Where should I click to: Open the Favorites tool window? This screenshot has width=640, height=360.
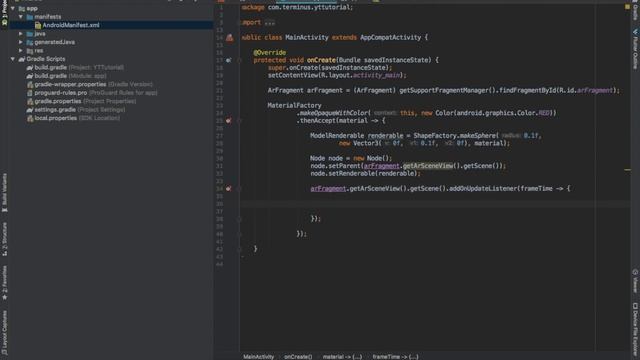4,283
